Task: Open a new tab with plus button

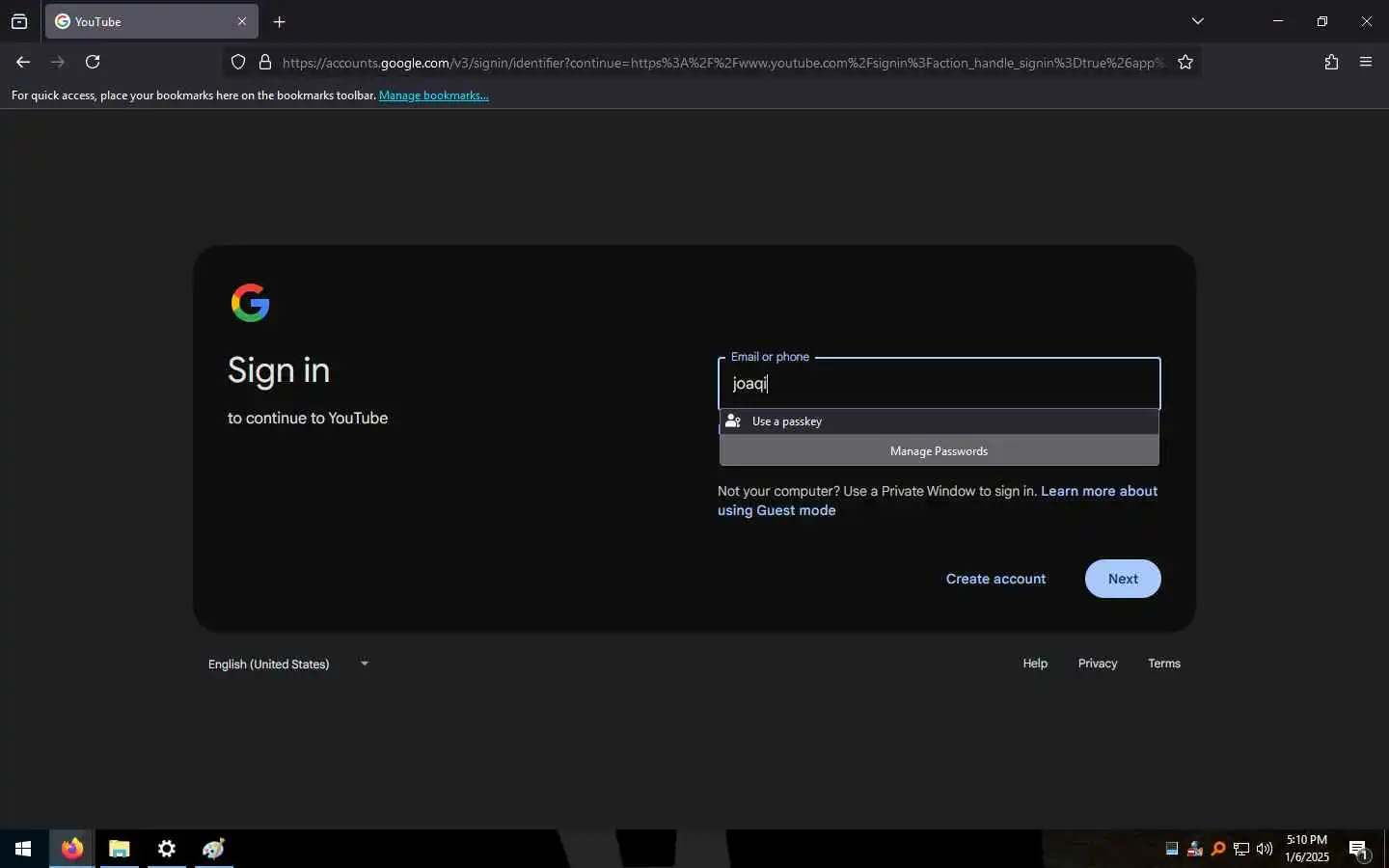Action: coord(279,21)
